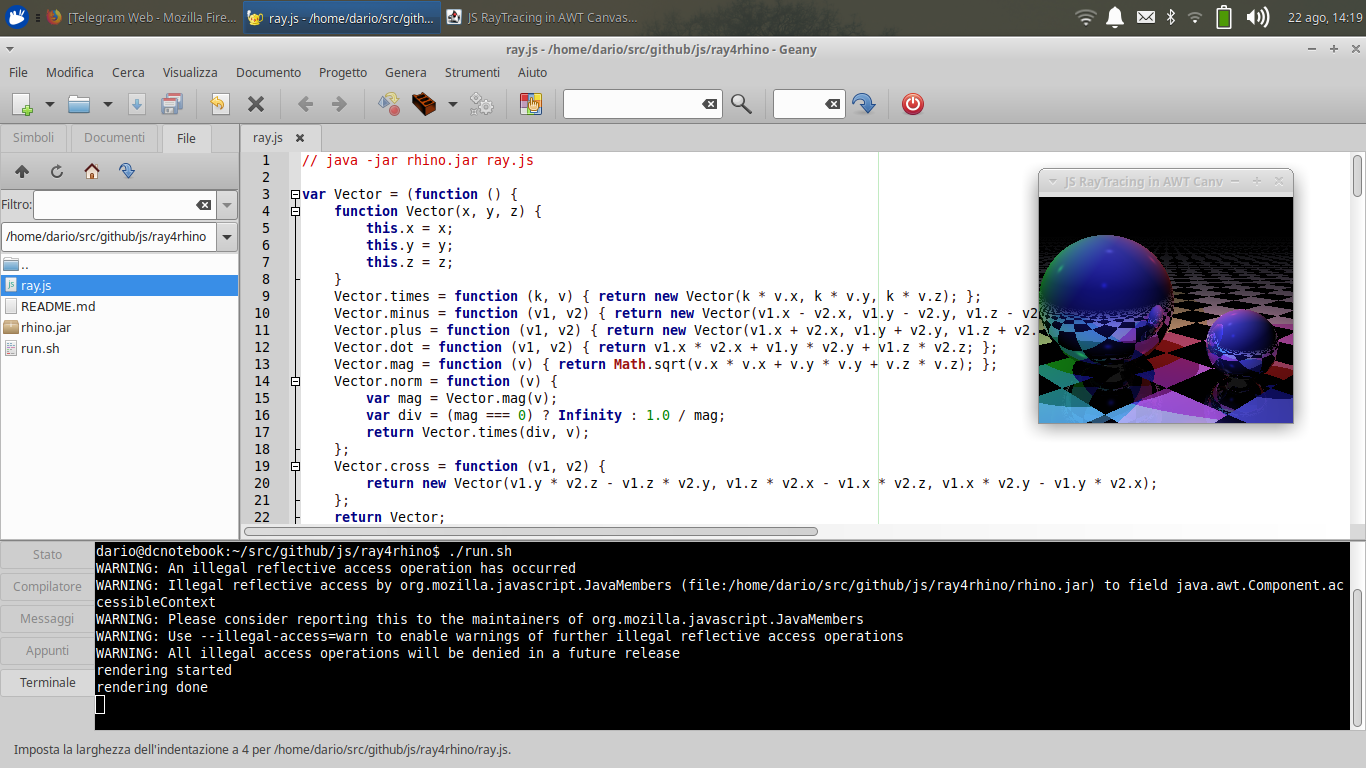Viewport: 1366px width, 768px height.
Task: Create a new file with toolbar icon
Action: 22,104
